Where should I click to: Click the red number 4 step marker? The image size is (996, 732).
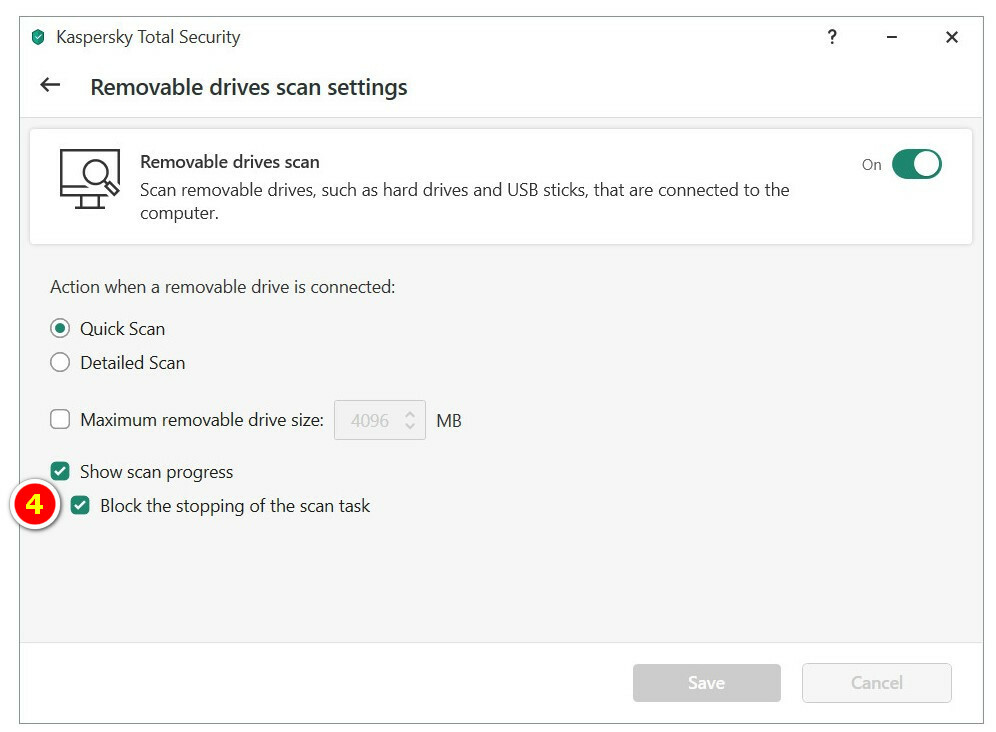click(35, 505)
